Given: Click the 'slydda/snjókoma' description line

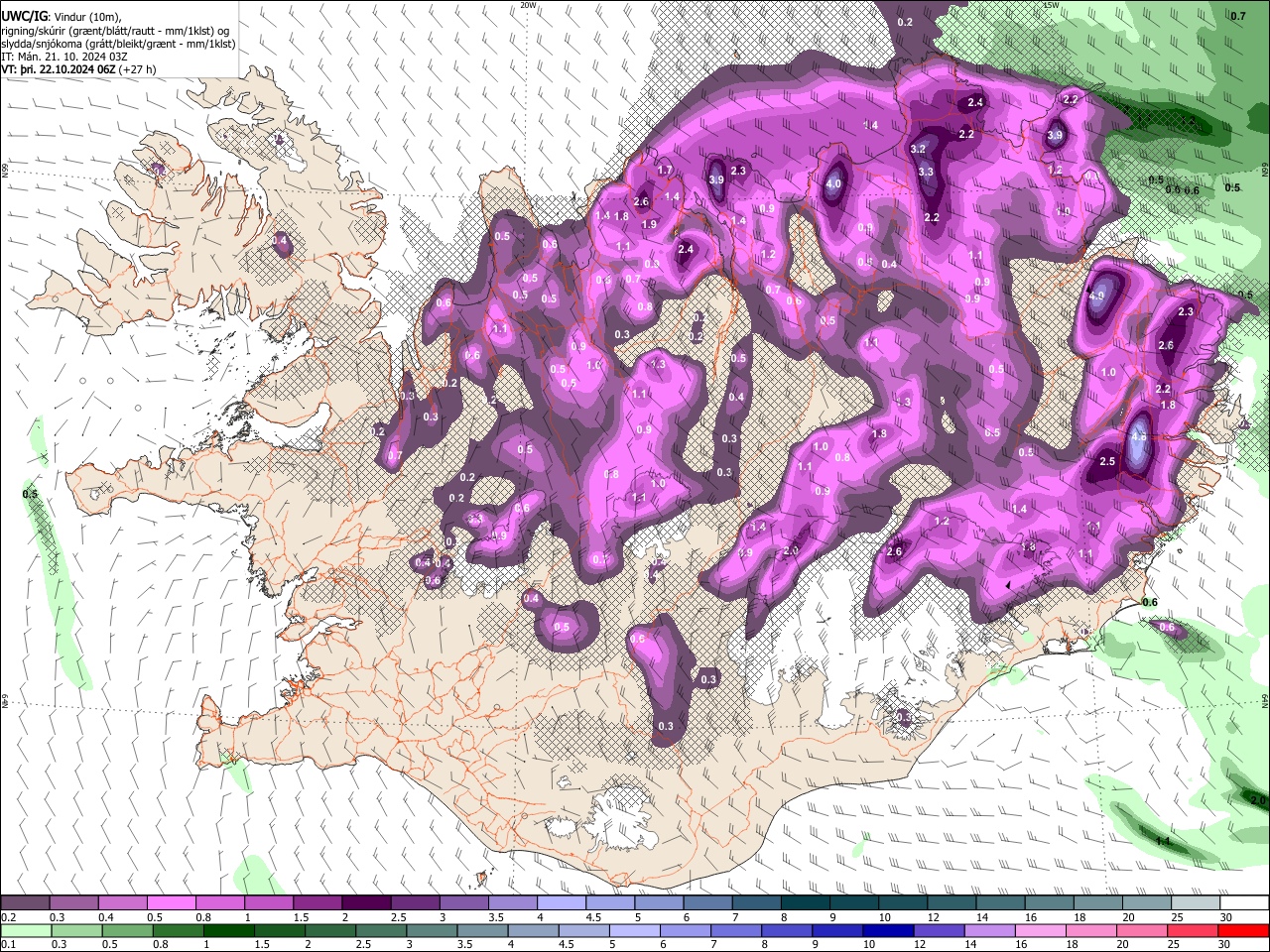Looking at the screenshot, I should [119, 44].
